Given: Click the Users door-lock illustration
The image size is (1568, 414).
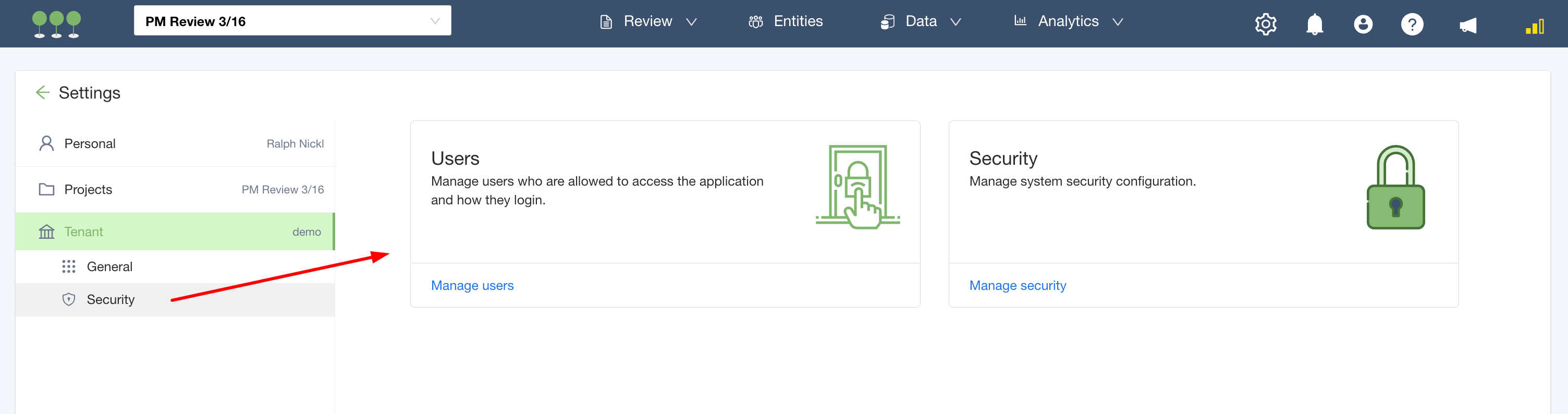Looking at the screenshot, I should click(x=857, y=187).
